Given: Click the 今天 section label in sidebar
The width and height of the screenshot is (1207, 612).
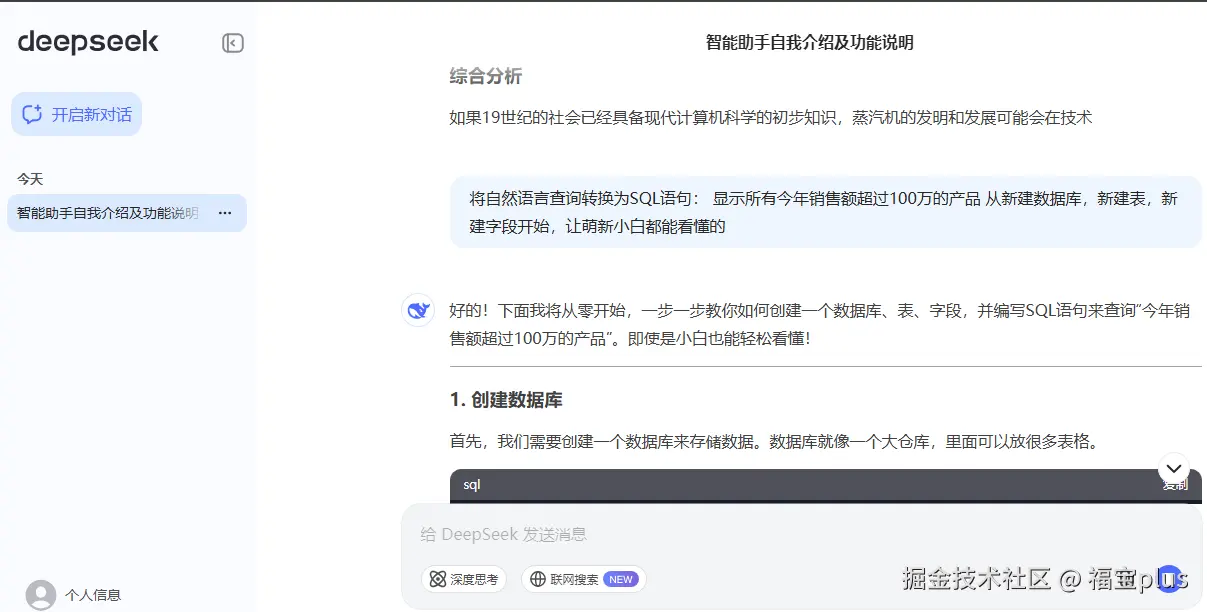Looking at the screenshot, I should 30,179.
